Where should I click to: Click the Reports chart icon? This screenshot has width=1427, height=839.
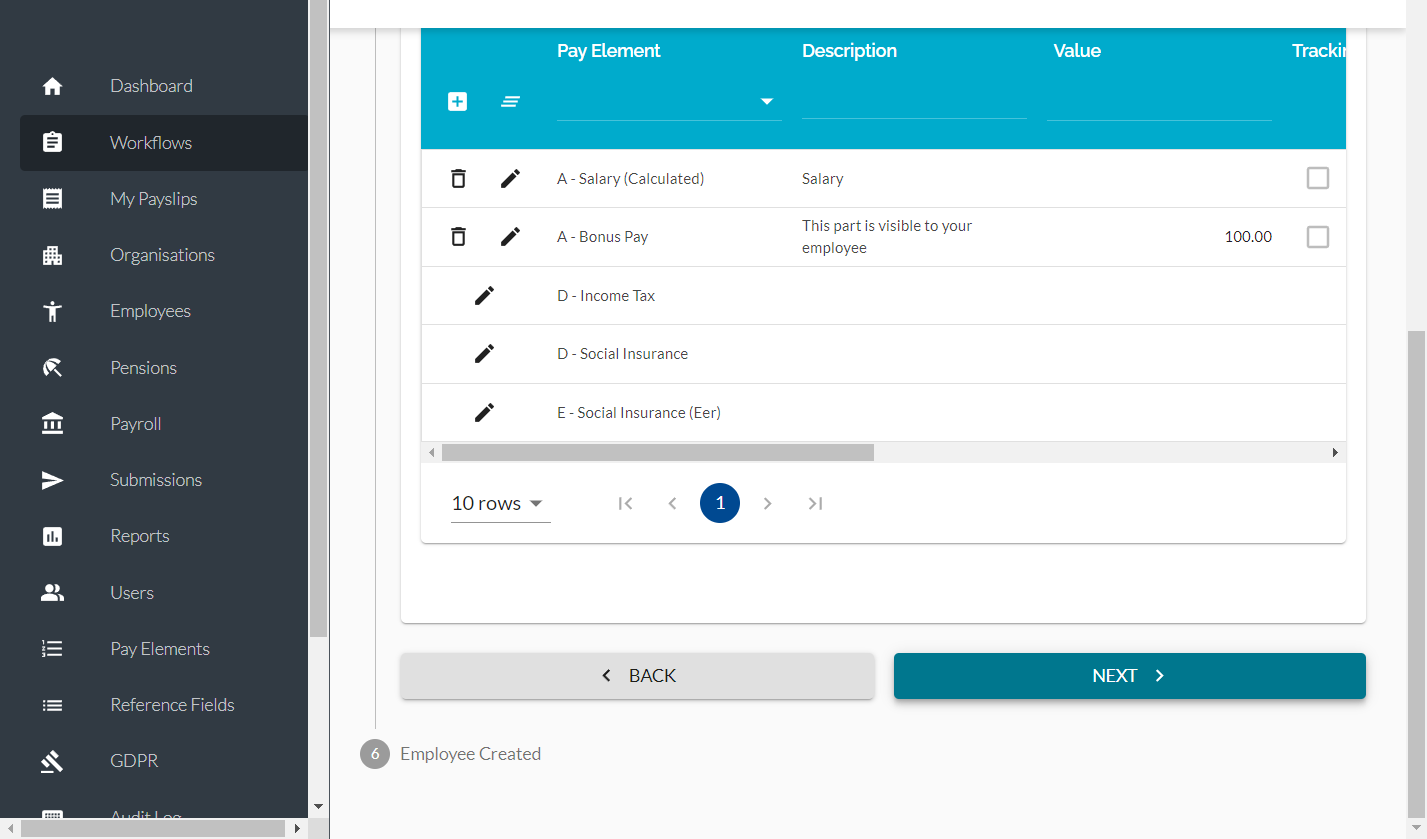pyautogui.click(x=53, y=536)
